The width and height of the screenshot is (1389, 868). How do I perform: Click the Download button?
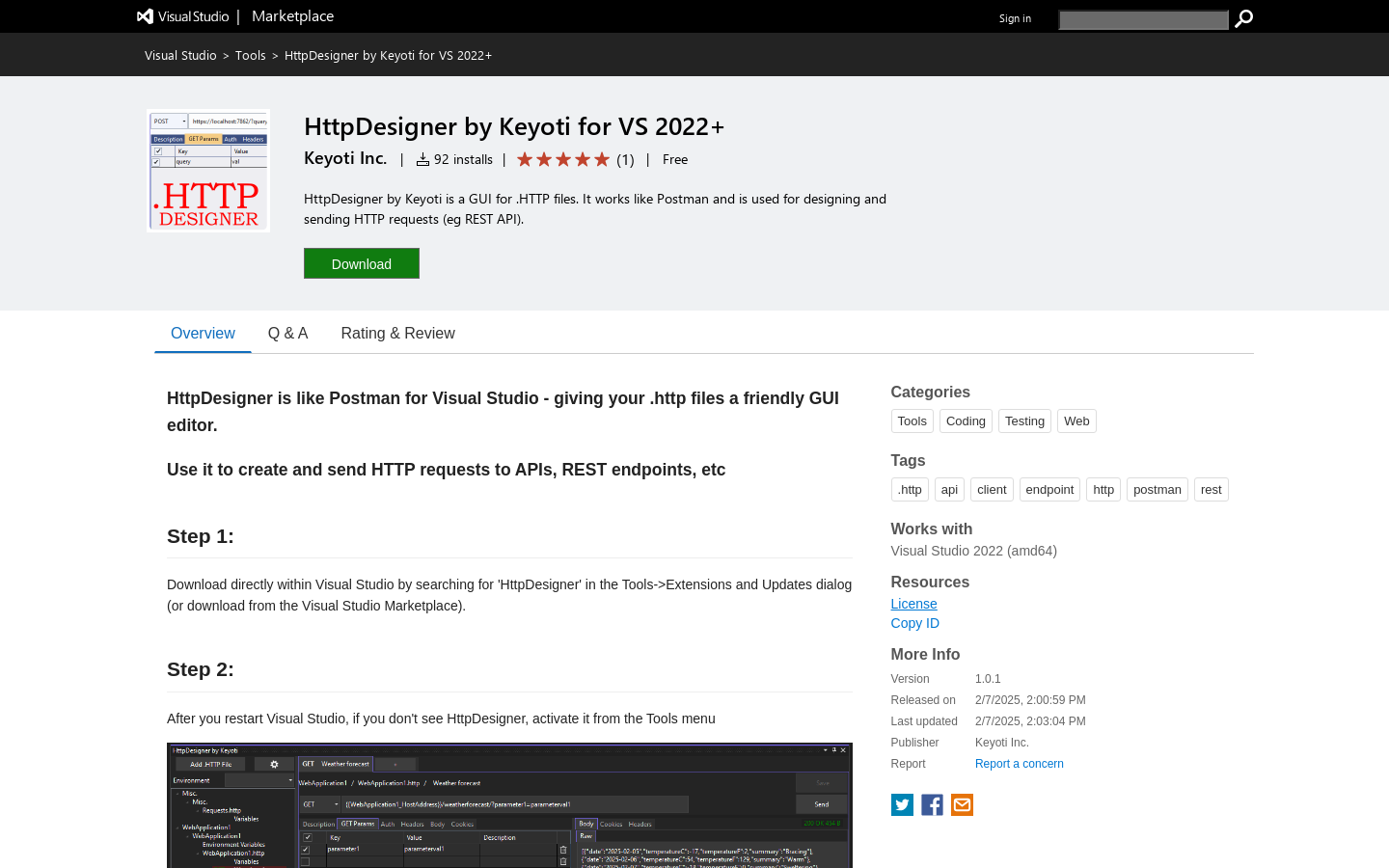(x=362, y=263)
